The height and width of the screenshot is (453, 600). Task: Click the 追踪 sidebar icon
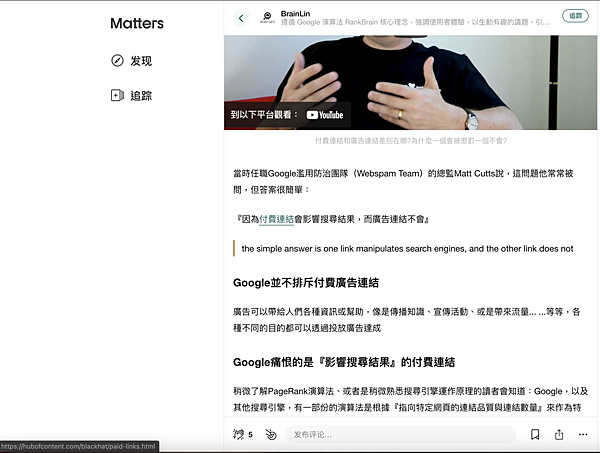117,95
